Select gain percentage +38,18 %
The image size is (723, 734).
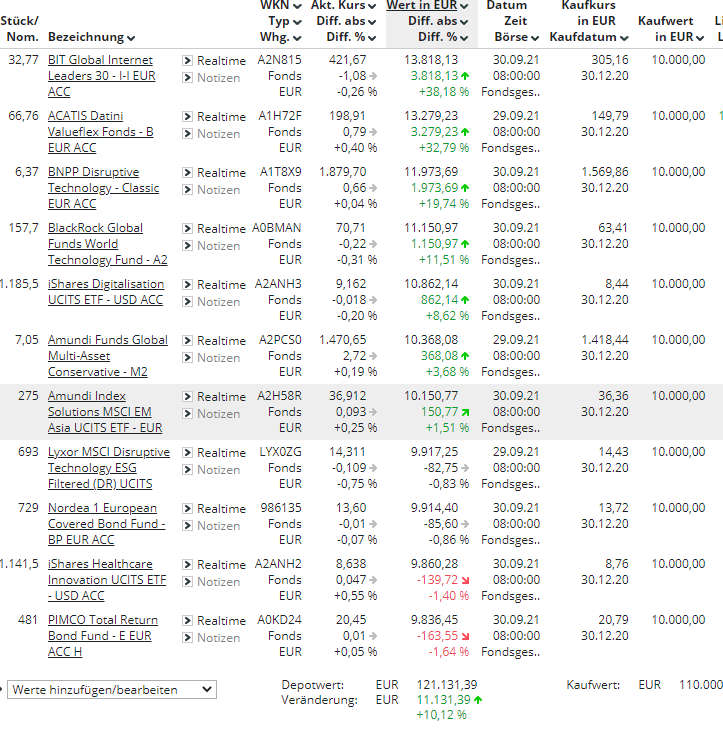444,92
